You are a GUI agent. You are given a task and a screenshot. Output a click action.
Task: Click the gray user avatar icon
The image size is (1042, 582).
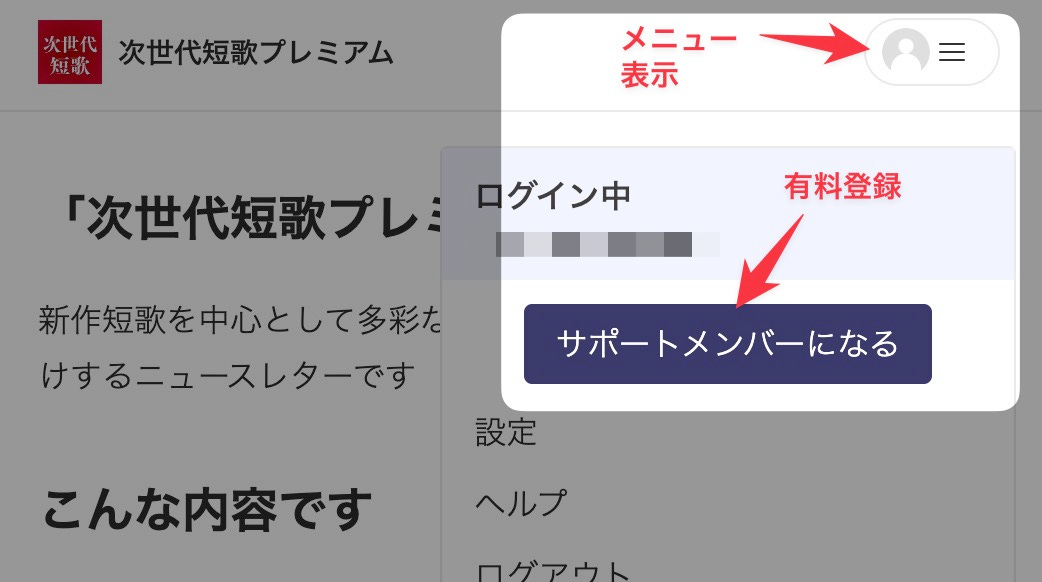point(905,51)
